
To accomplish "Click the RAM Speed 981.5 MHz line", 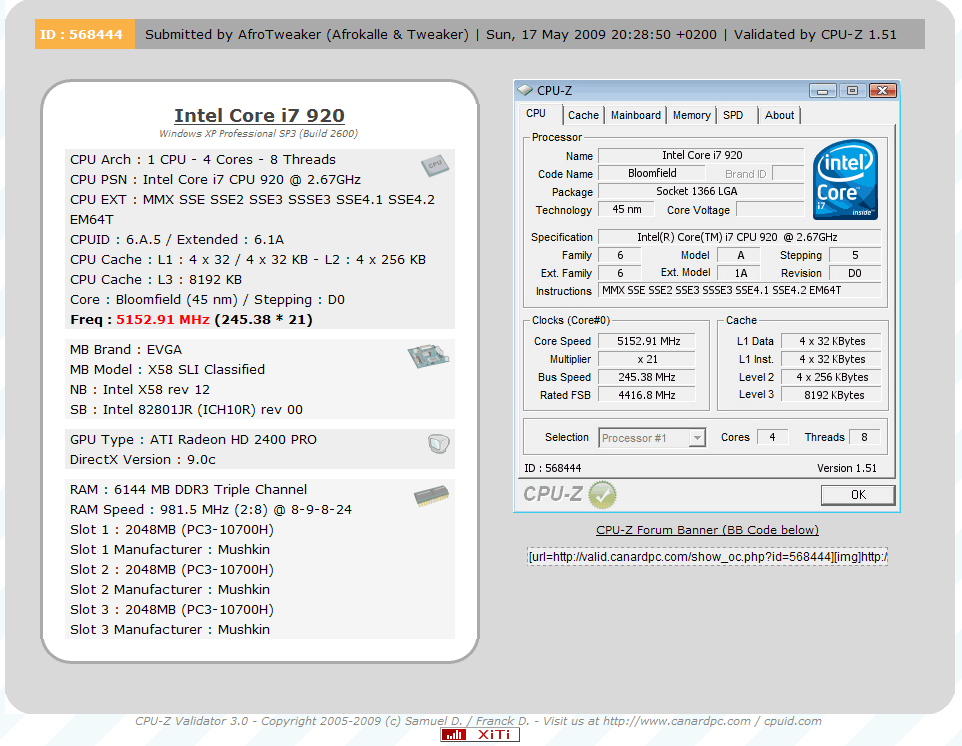I will [211, 510].
